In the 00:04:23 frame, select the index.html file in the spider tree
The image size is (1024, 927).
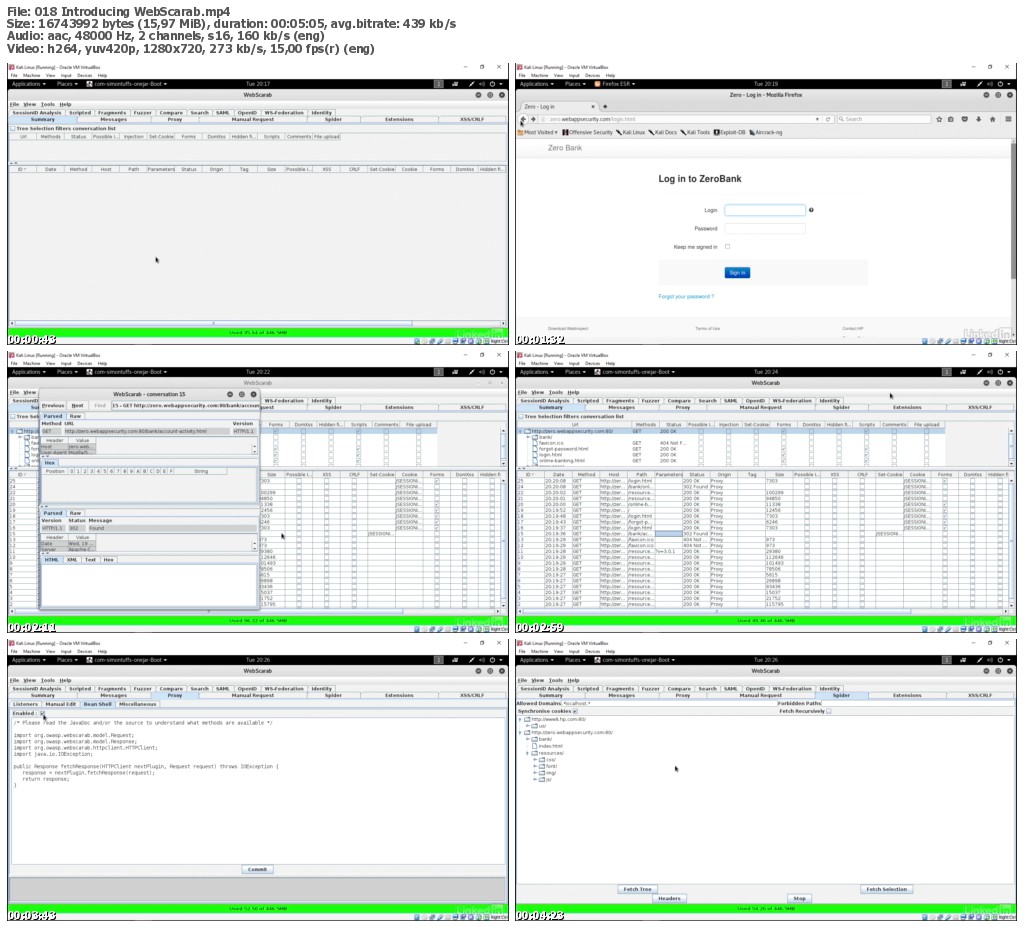547,746
